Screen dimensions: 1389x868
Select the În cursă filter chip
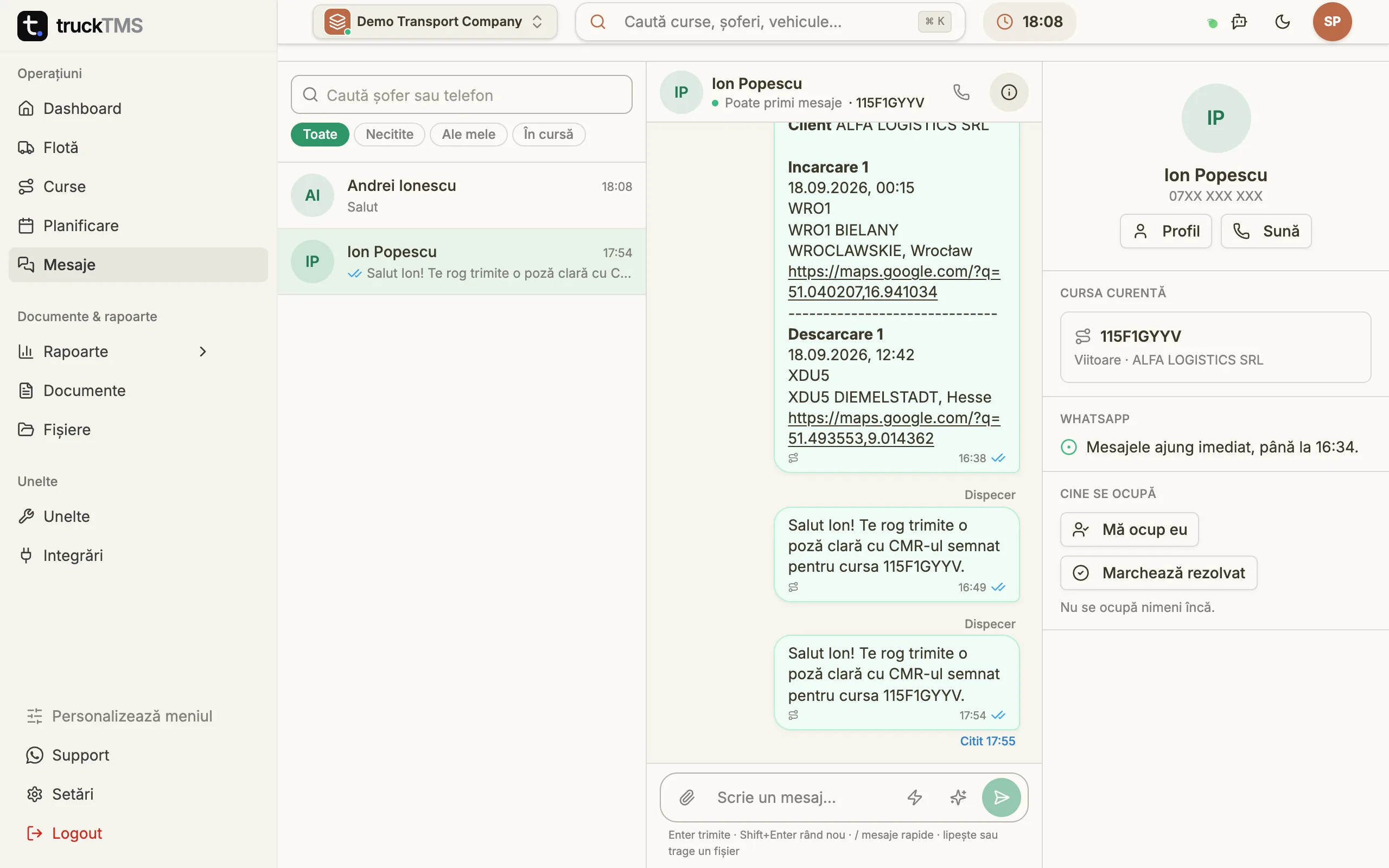pyautogui.click(x=548, y=135)
